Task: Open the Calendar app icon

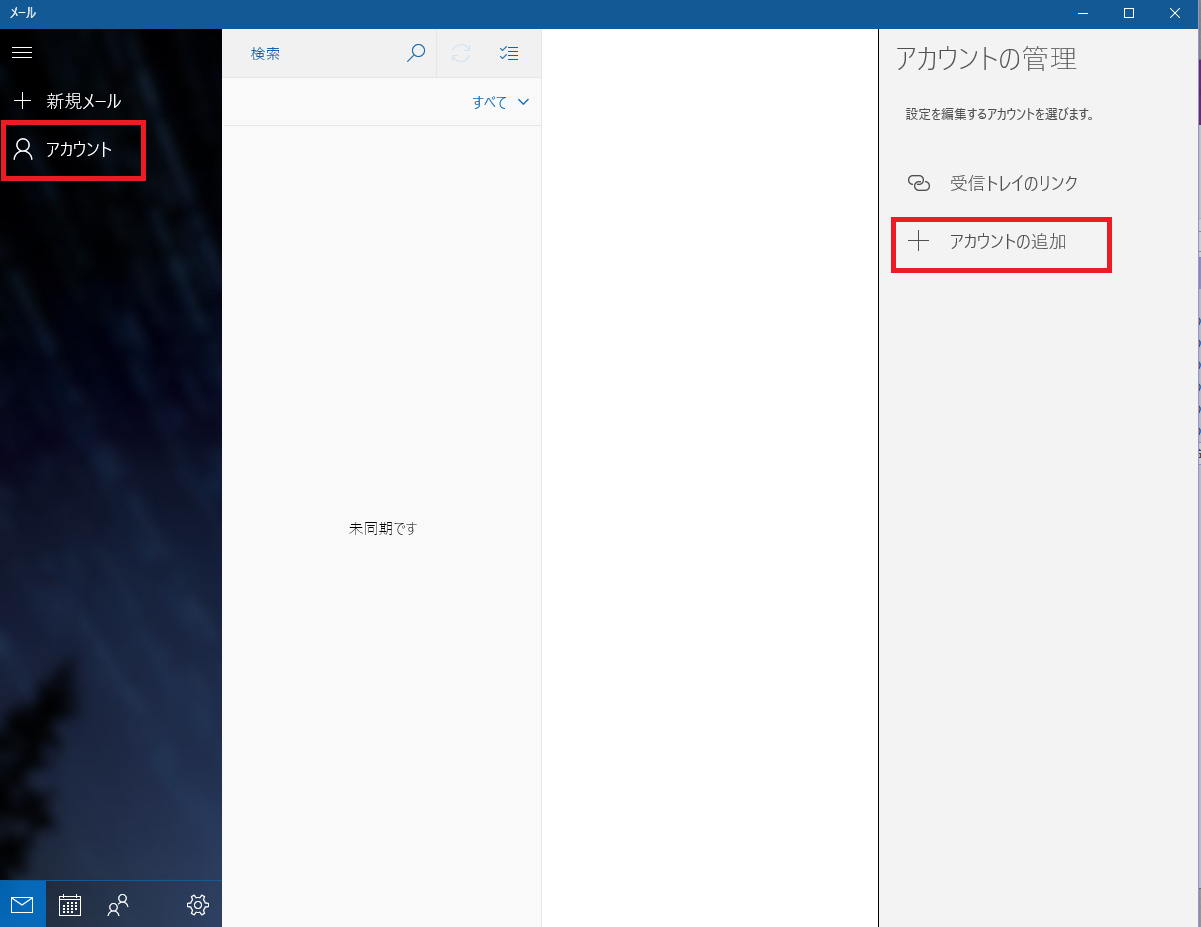Action: click(70, 905)
